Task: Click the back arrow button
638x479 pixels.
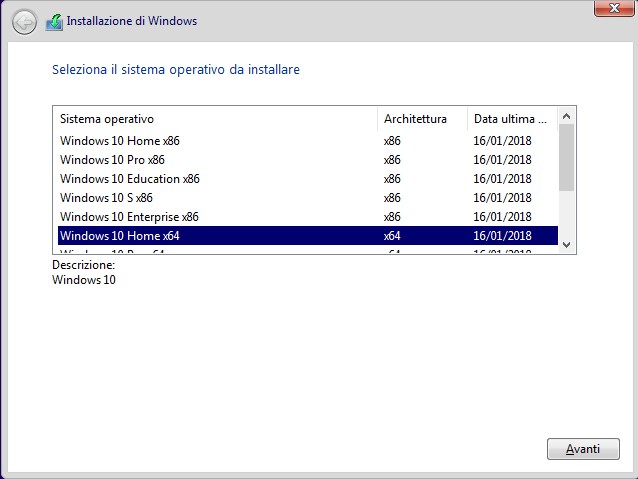Action: [x=24, y=22]
